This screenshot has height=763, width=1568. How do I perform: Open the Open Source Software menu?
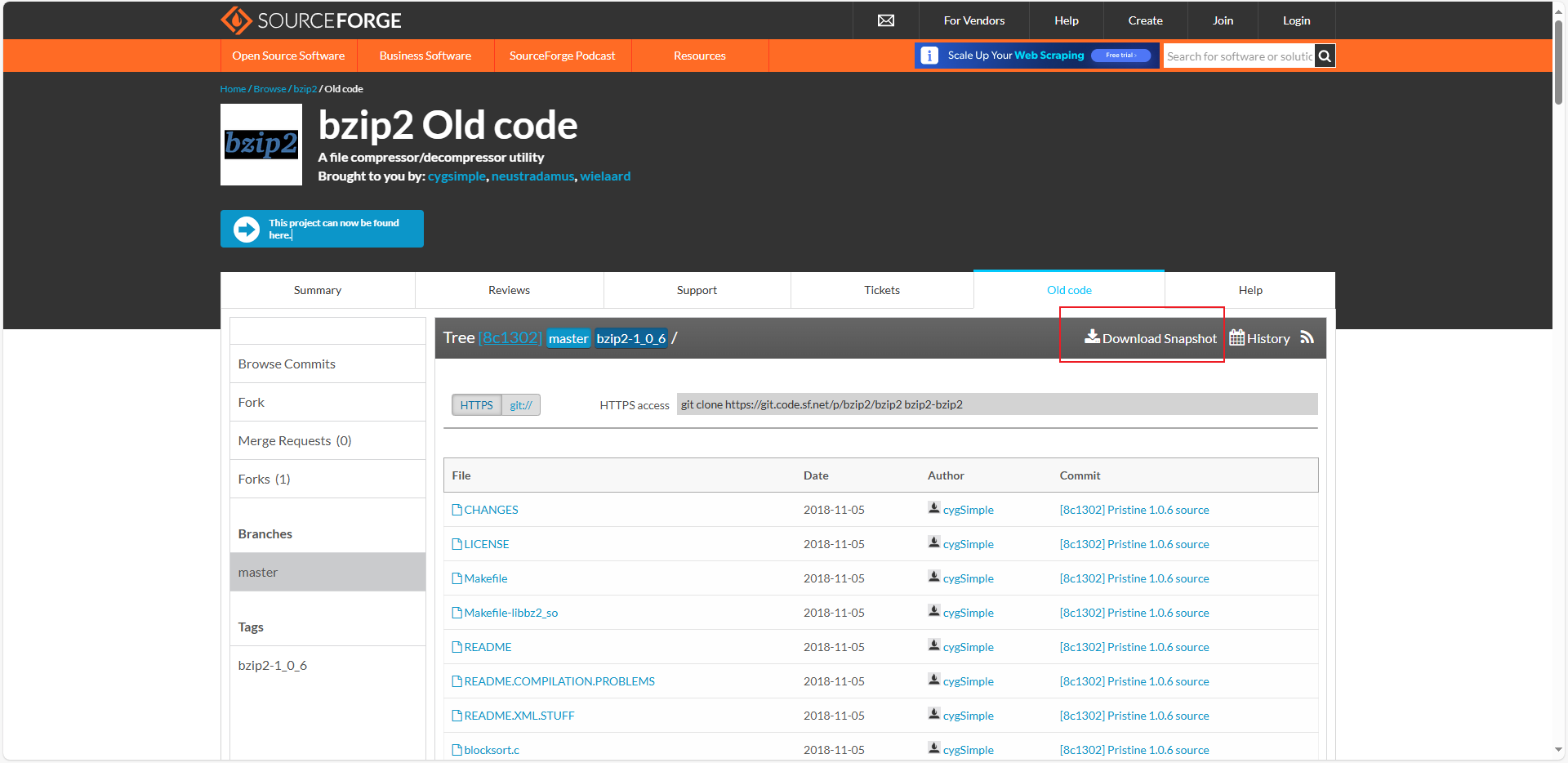(288, 56)
